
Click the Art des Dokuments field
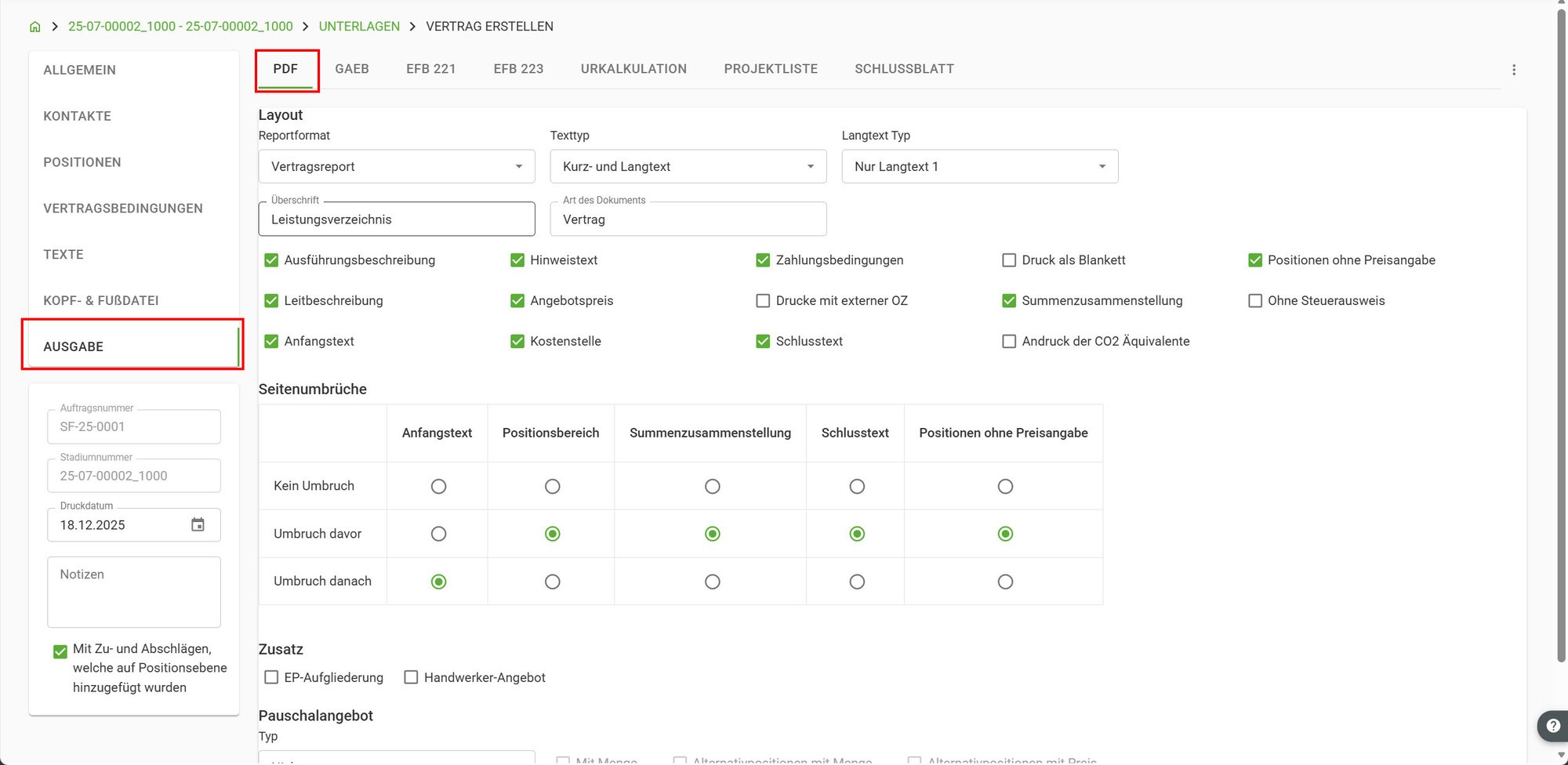688,219
